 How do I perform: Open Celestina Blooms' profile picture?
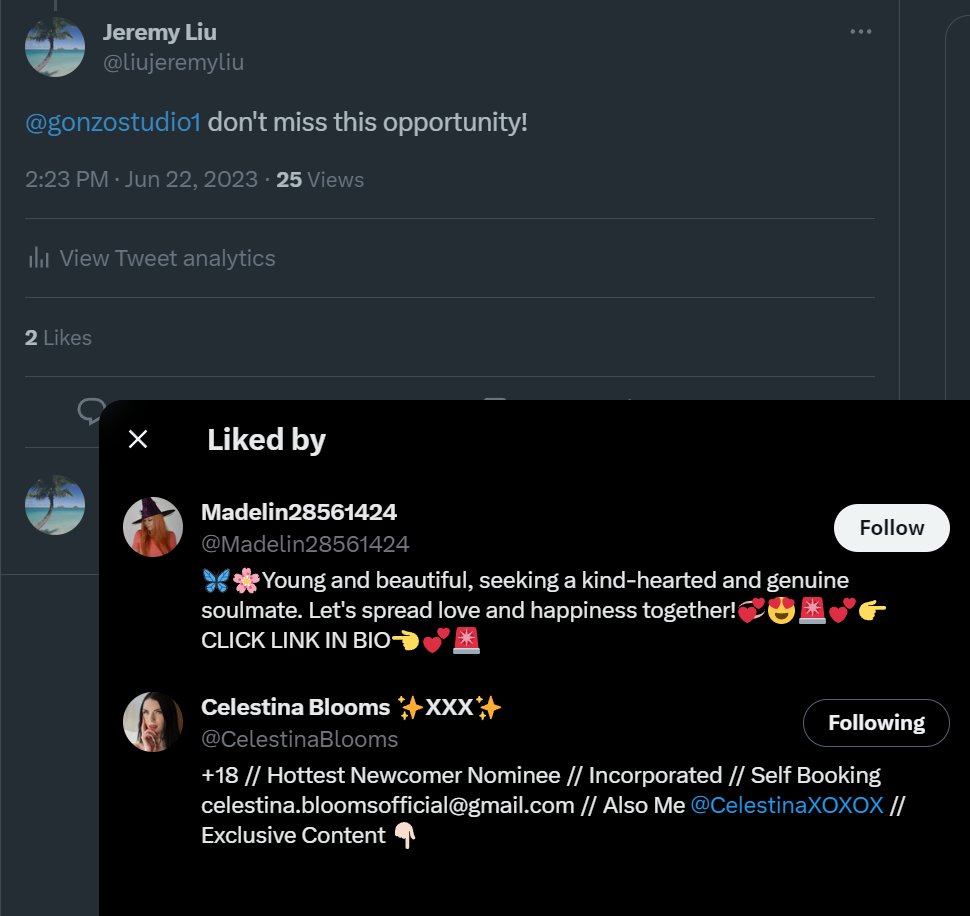coord(153,721)
